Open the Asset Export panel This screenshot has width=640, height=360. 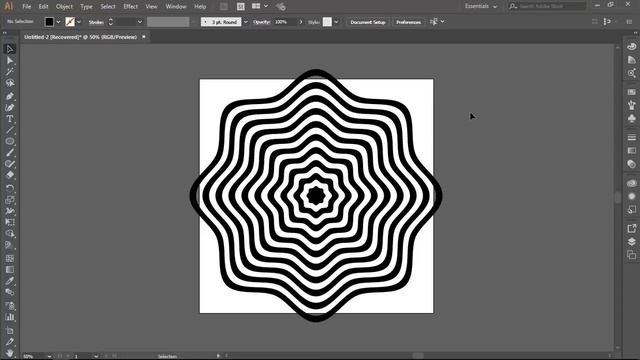click(x=631, y=229)
